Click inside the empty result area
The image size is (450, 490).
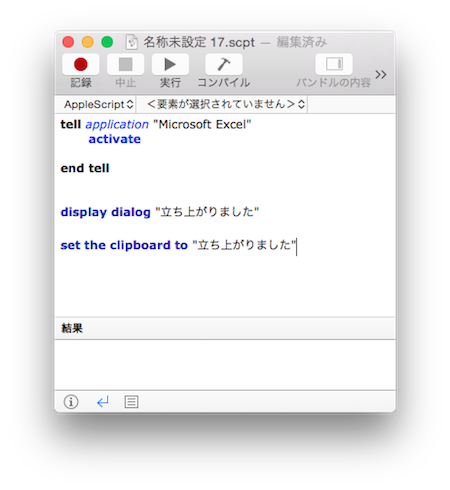225,365
